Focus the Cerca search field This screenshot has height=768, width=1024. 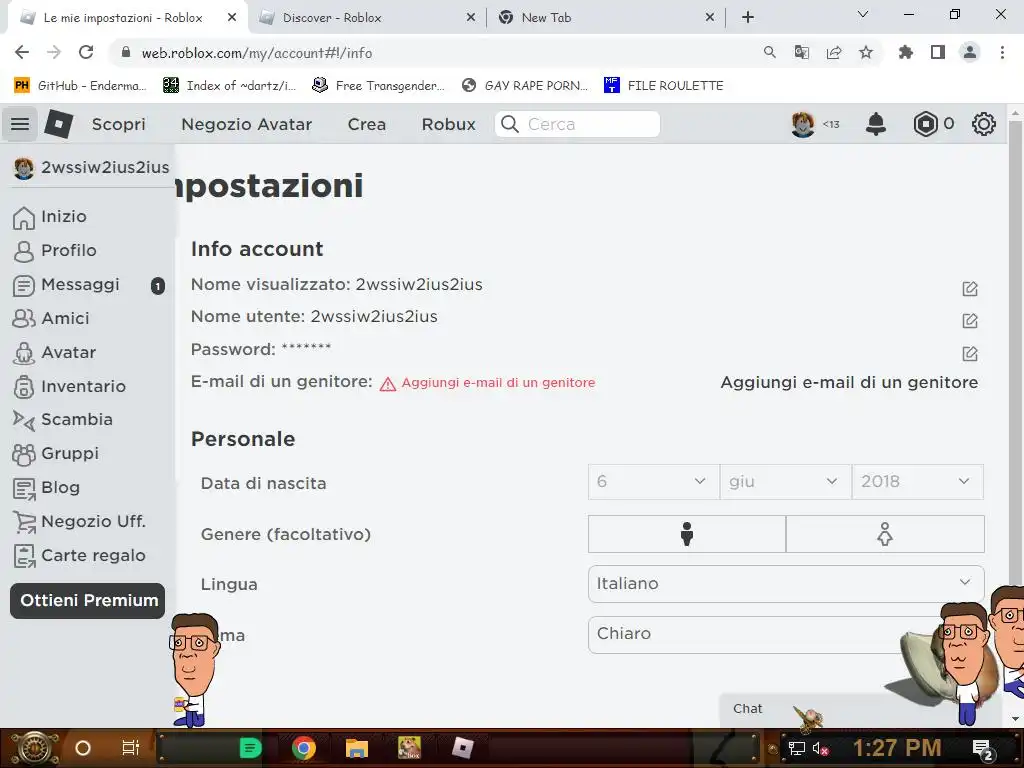coord(577,124)
